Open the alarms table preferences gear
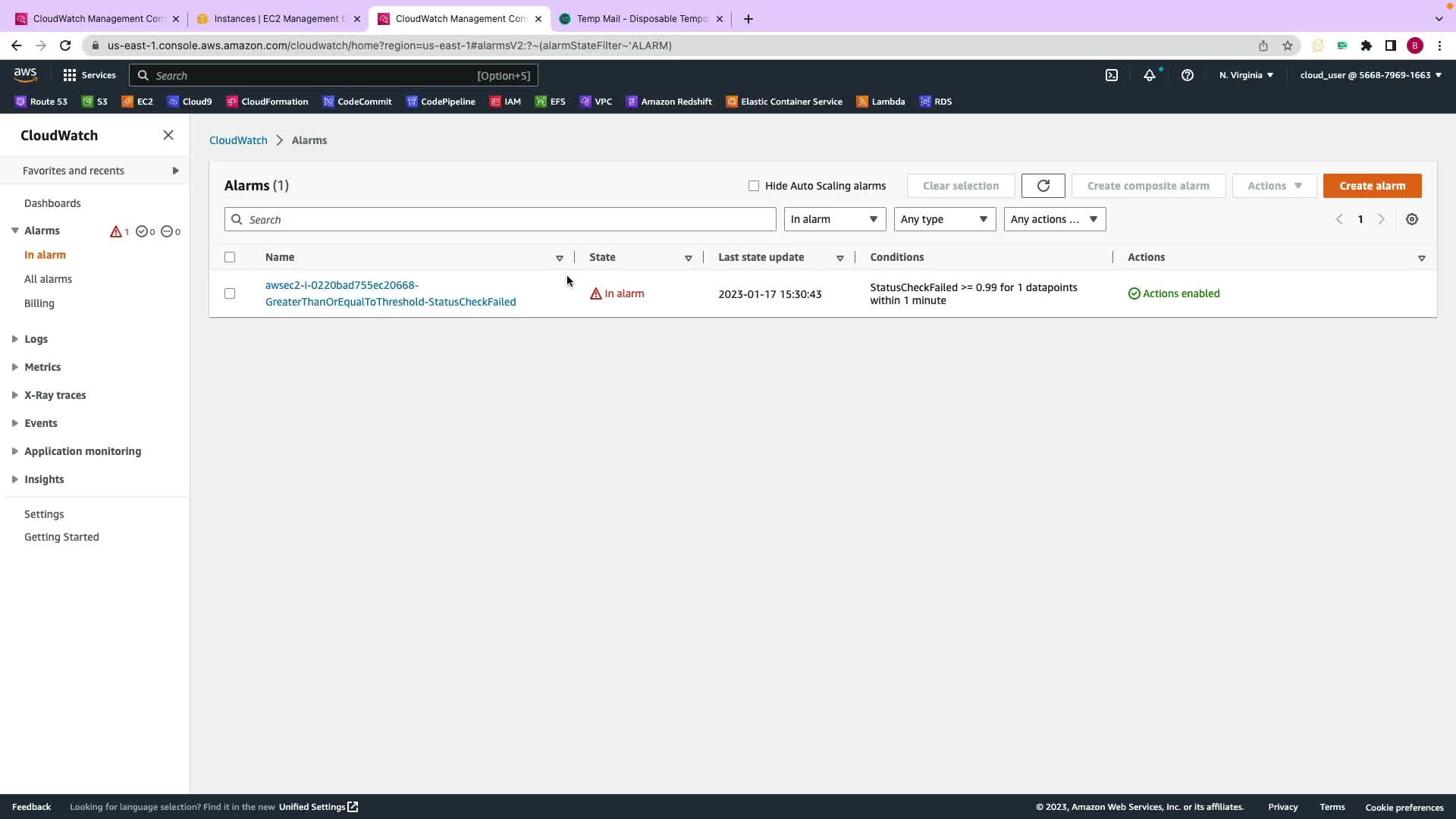The image size is (1456, 819). (x=1411, y=219)
